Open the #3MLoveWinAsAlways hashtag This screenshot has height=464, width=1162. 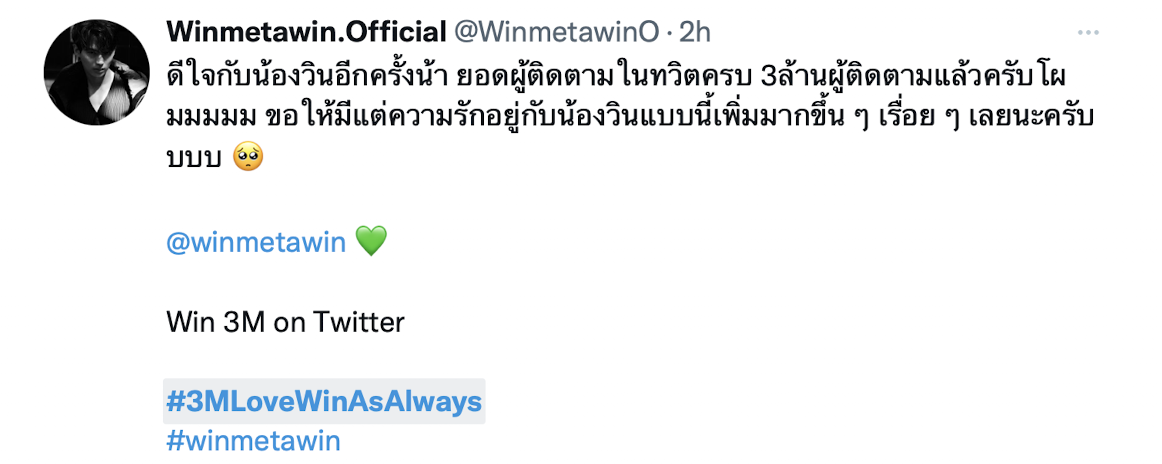[324, 401]
